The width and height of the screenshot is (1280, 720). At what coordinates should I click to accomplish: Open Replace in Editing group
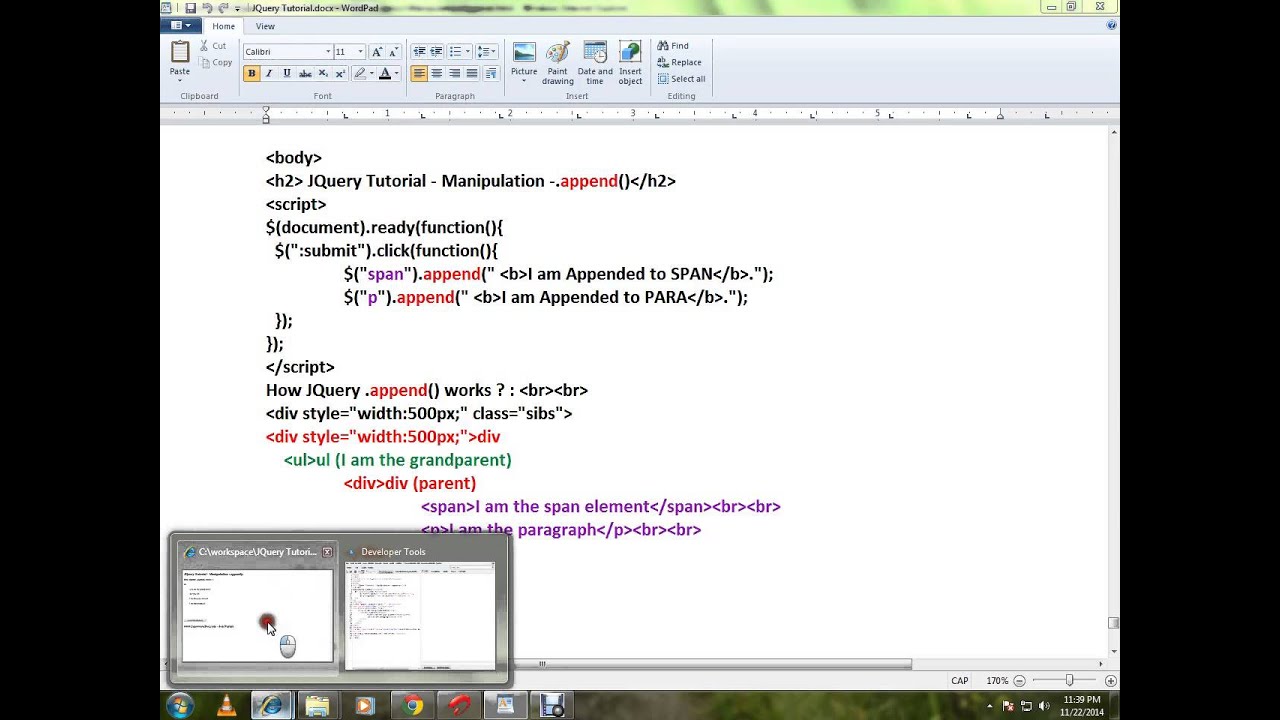(x=680, y=62)
